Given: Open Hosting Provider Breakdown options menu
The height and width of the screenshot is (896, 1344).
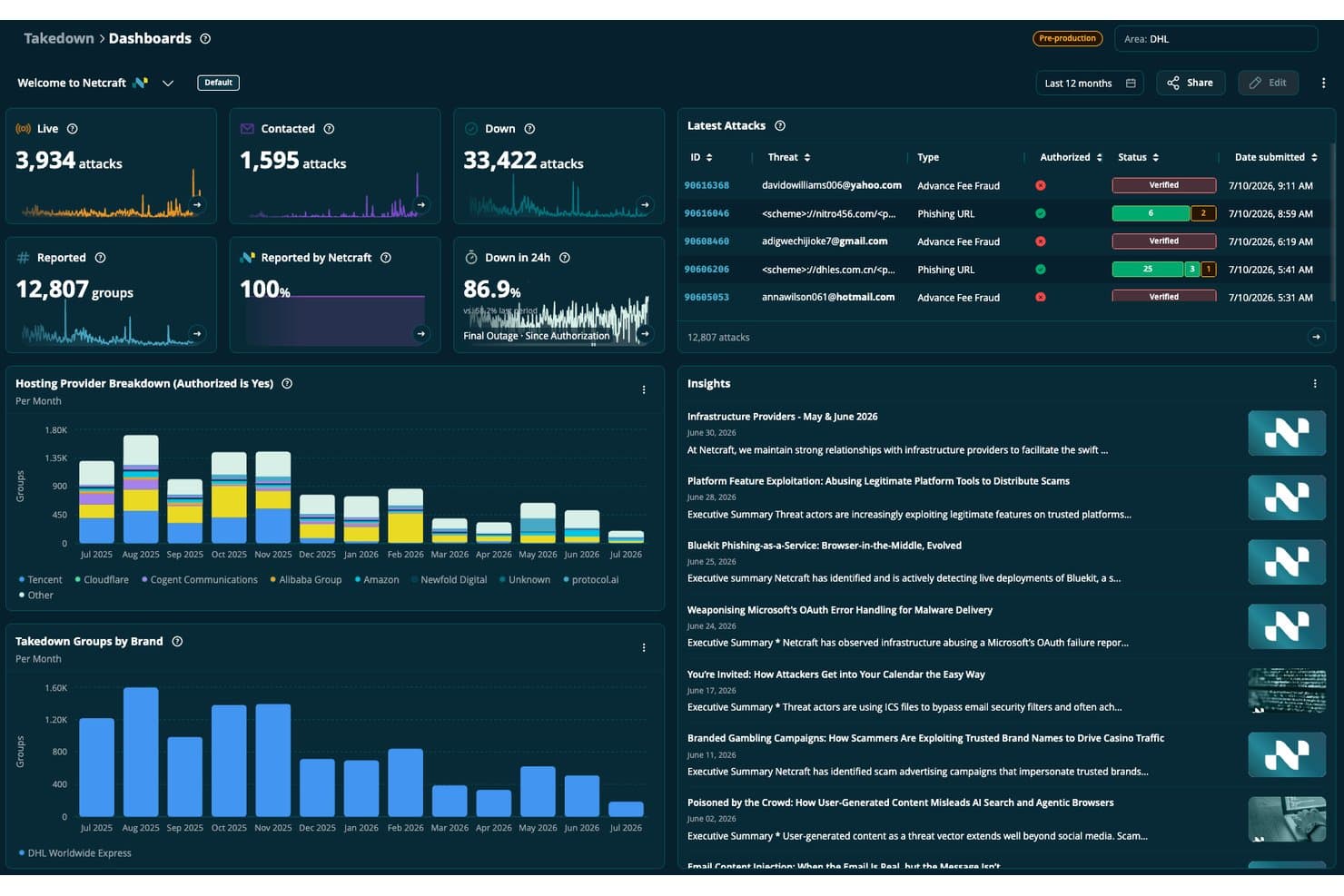Looking at the screenshot, I should (644, 389).
